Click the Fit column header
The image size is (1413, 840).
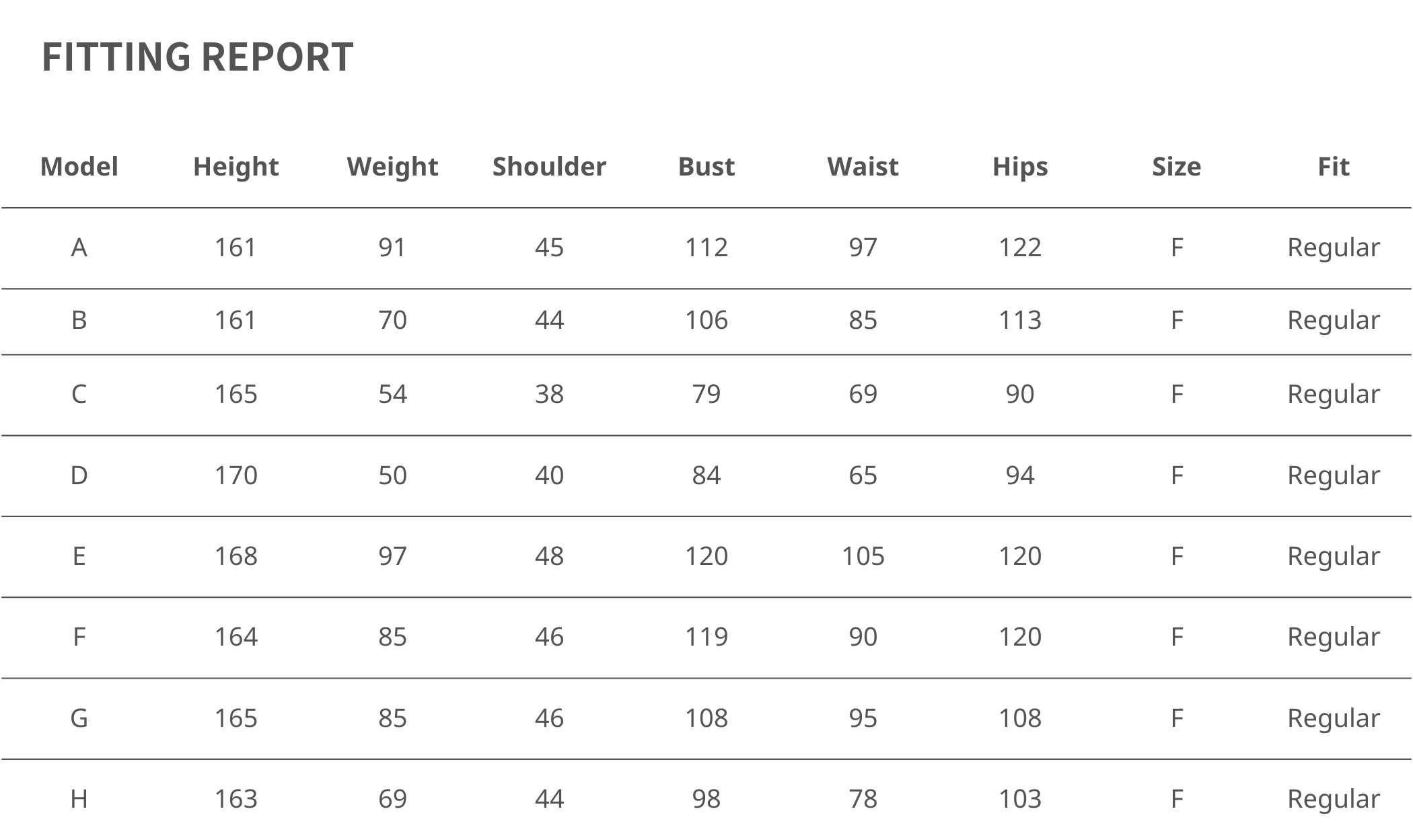point(1333,167)
